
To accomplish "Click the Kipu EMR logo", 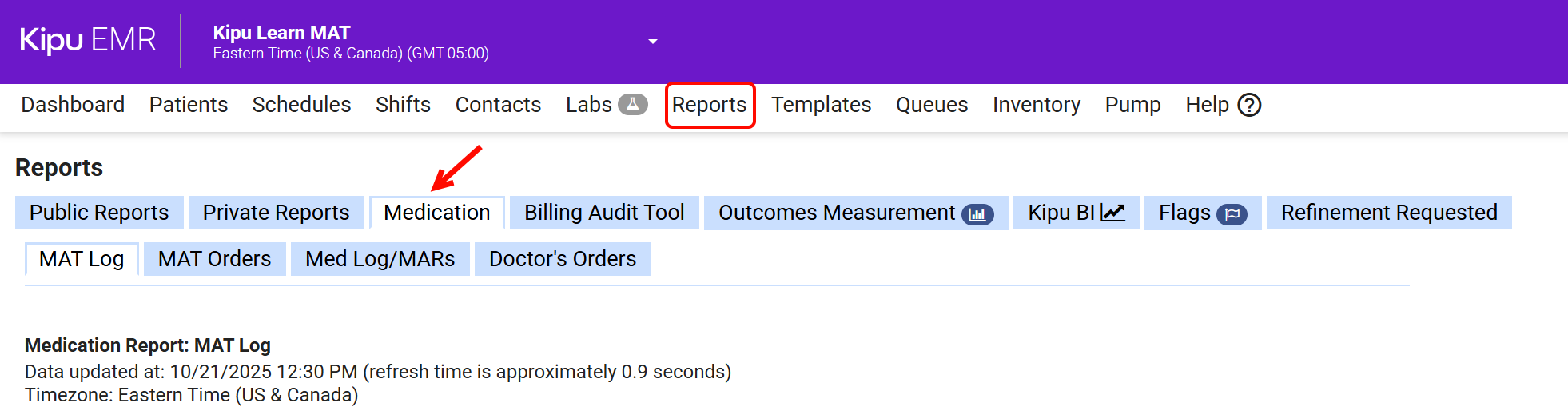I will (88, 40).
